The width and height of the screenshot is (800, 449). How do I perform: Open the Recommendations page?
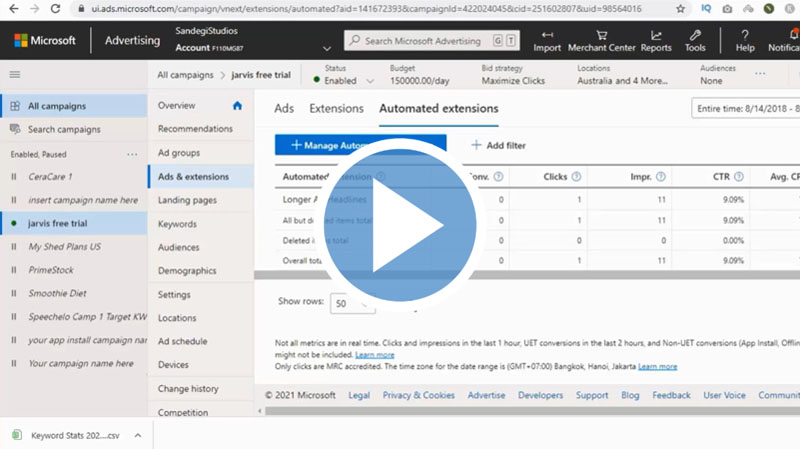(x=195, y=129)
